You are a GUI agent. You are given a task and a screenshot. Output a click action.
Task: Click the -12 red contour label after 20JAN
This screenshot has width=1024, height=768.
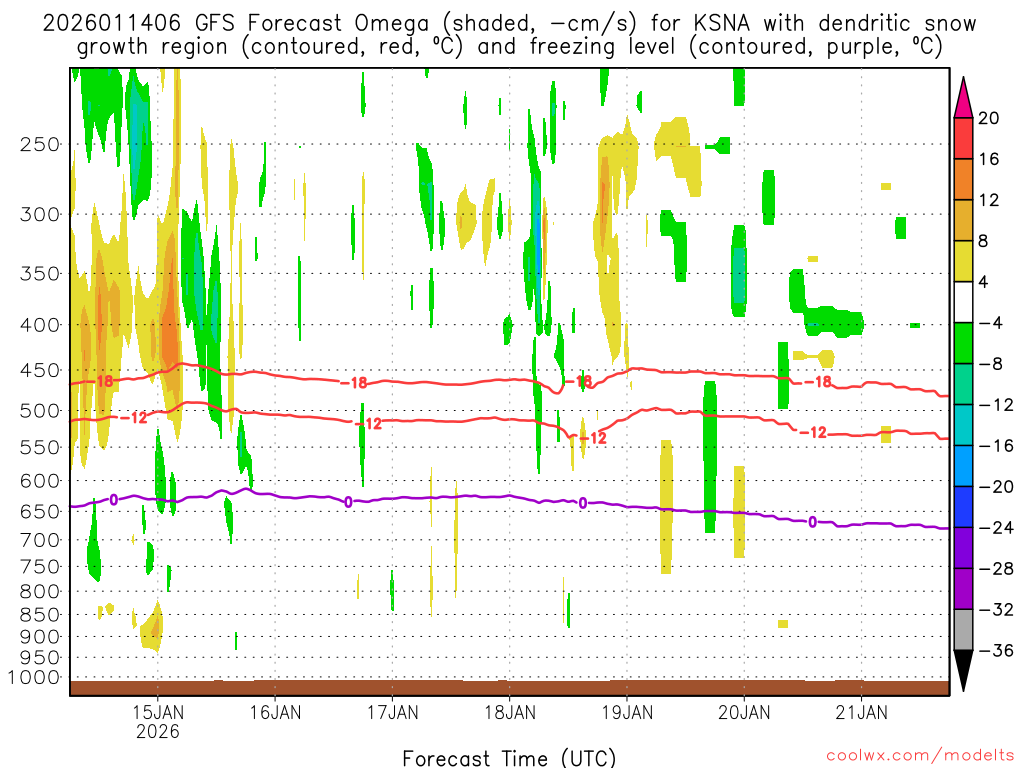coord(813,432)
